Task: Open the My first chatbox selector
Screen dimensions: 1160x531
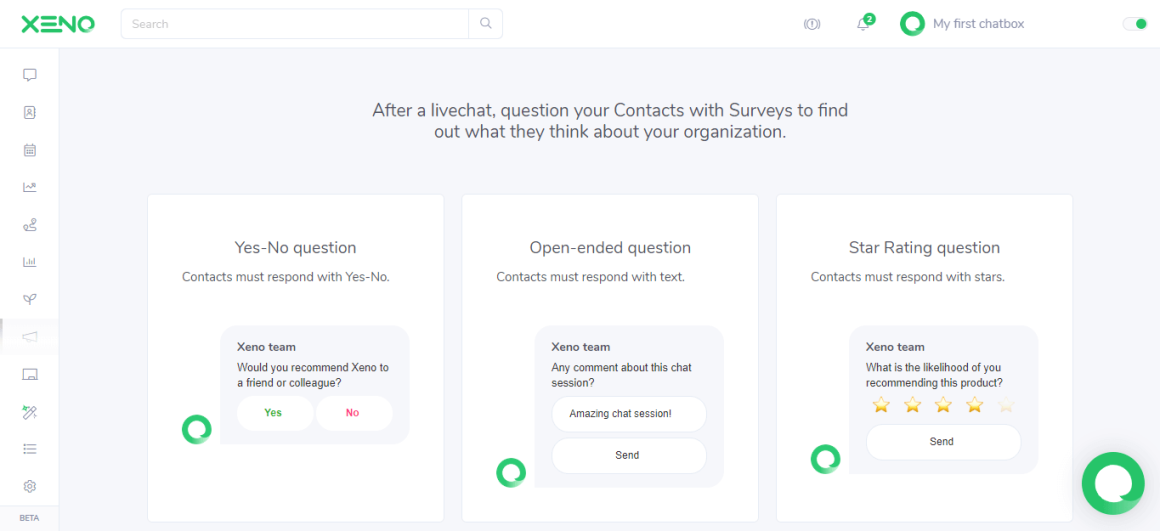Action: pyautogui.click(x=963, y=24)
